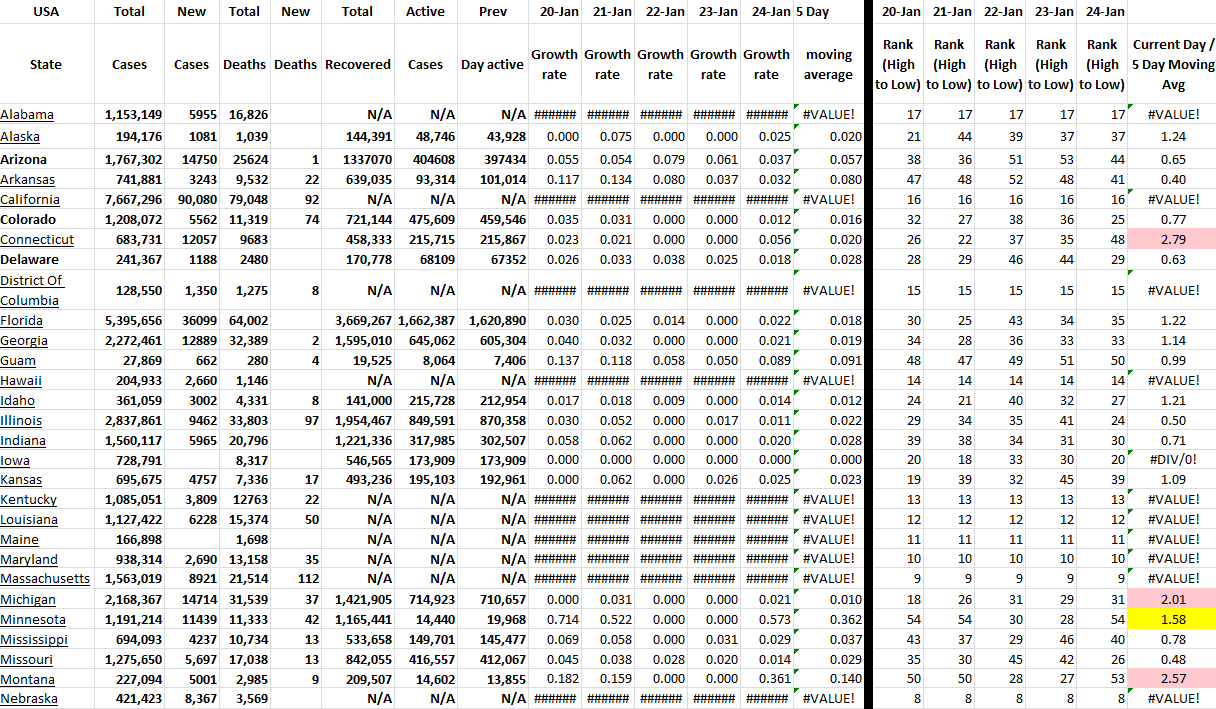The image size is (1216, 709).
Task: Click the Louisiana hyperlink
Action: 29,520
